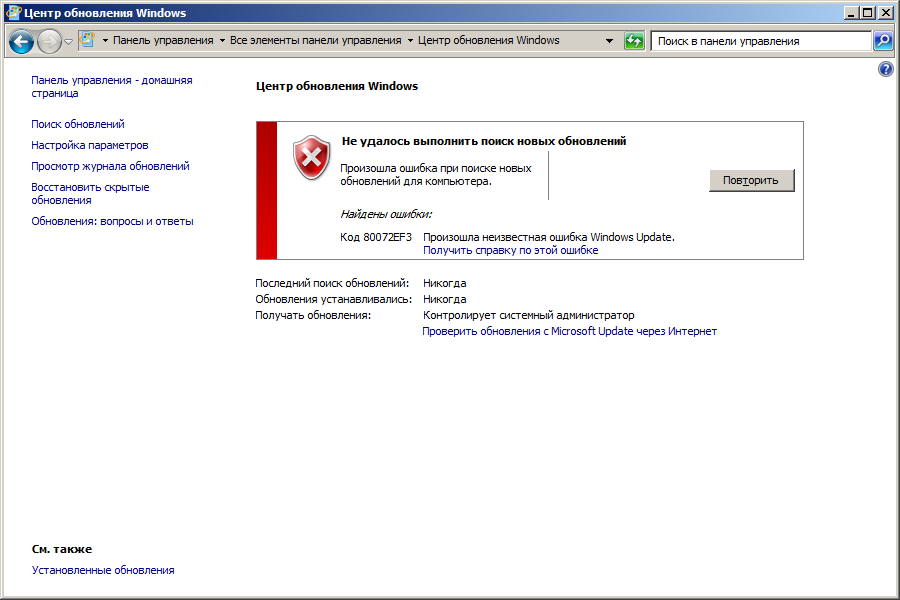Open Все элементы панели управления breadcrumb
This screenshot has width=900, height=600.
(315, 40)
